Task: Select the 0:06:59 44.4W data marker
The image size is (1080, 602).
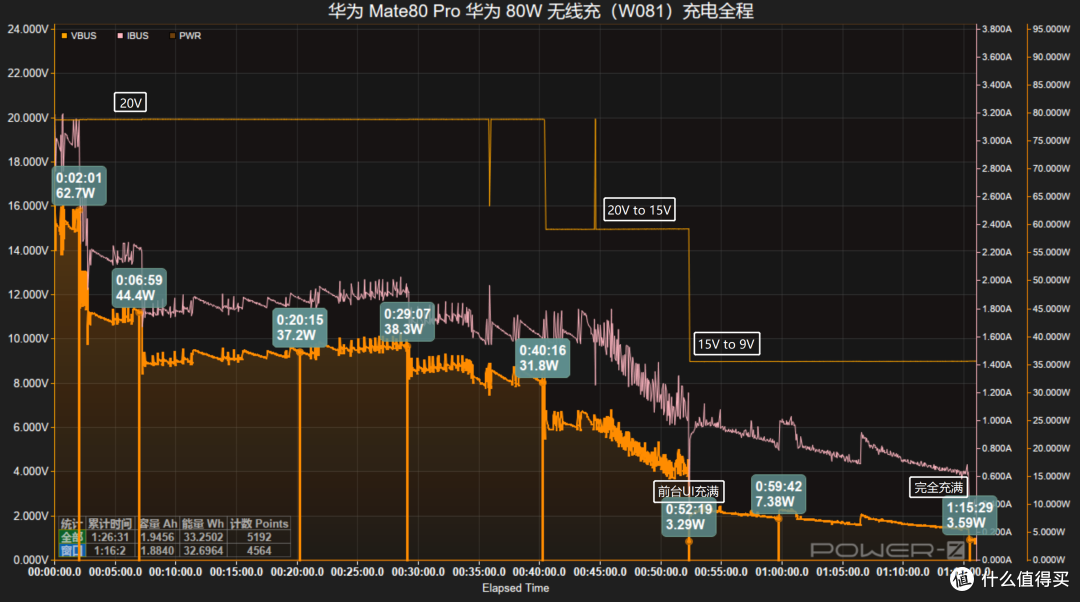Action: (x=139, y=288)
